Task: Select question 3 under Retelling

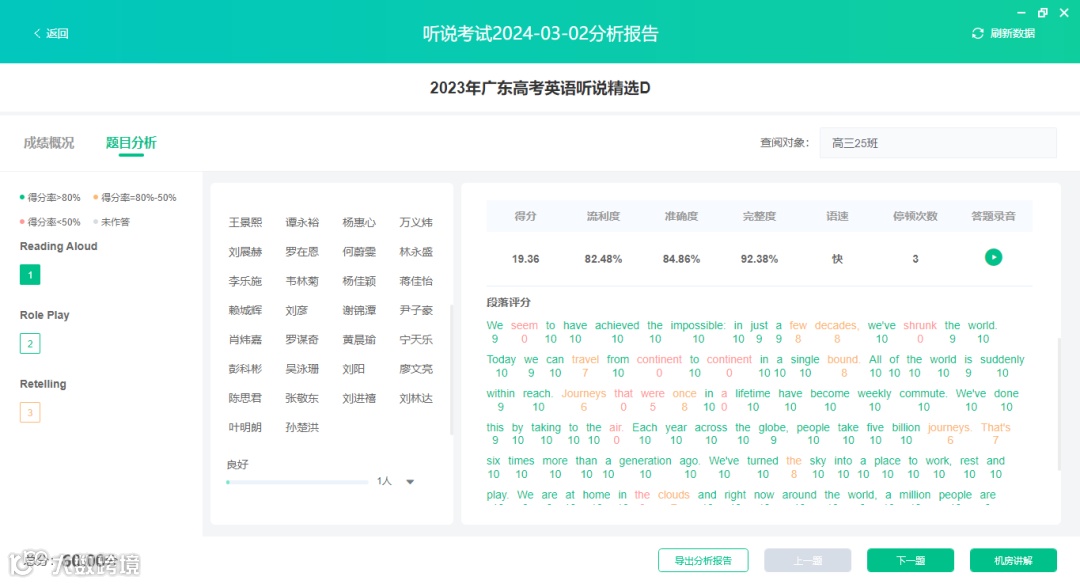Action: click(x=30, y=413)
